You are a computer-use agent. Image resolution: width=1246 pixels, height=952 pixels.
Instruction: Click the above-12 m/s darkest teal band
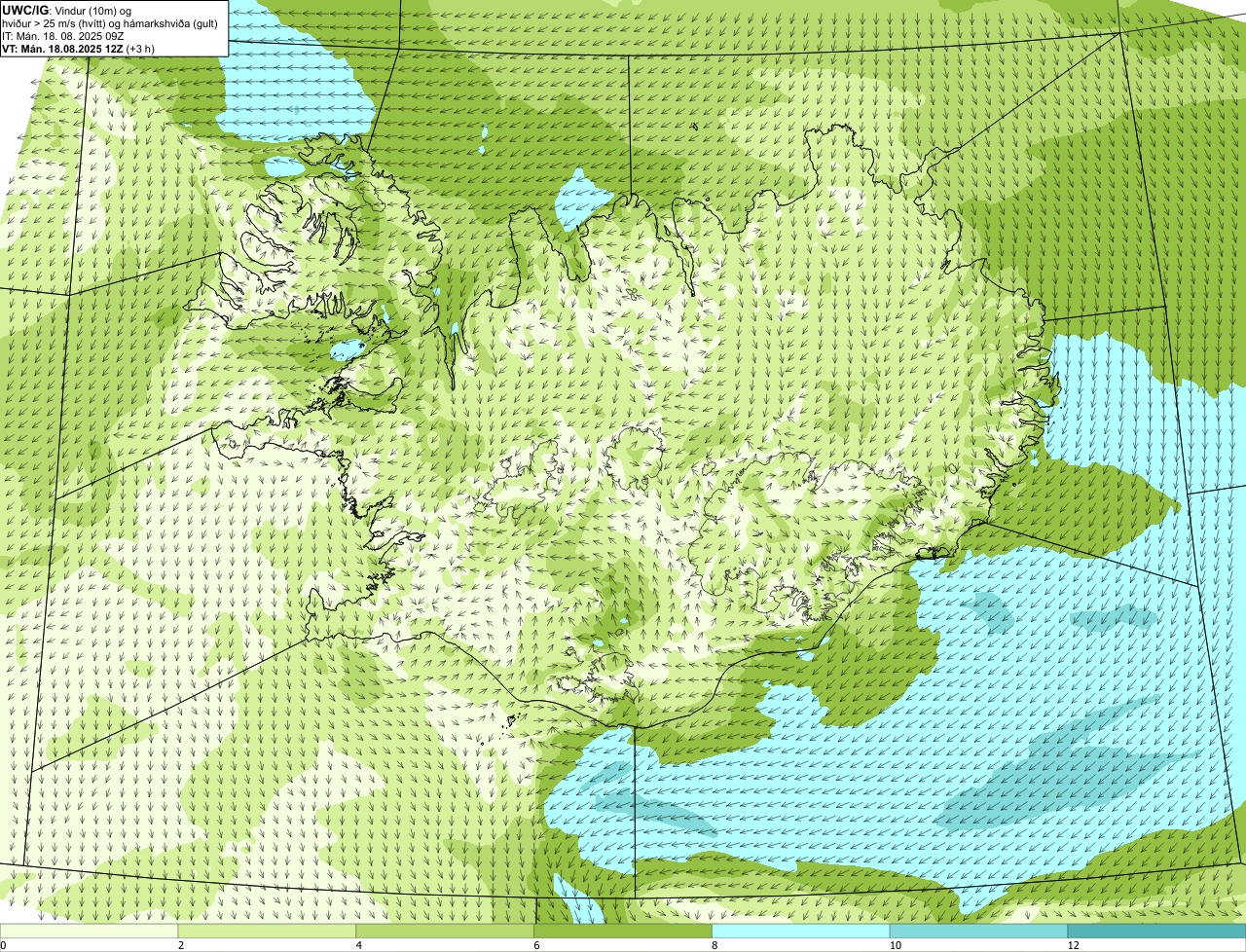1157,931
